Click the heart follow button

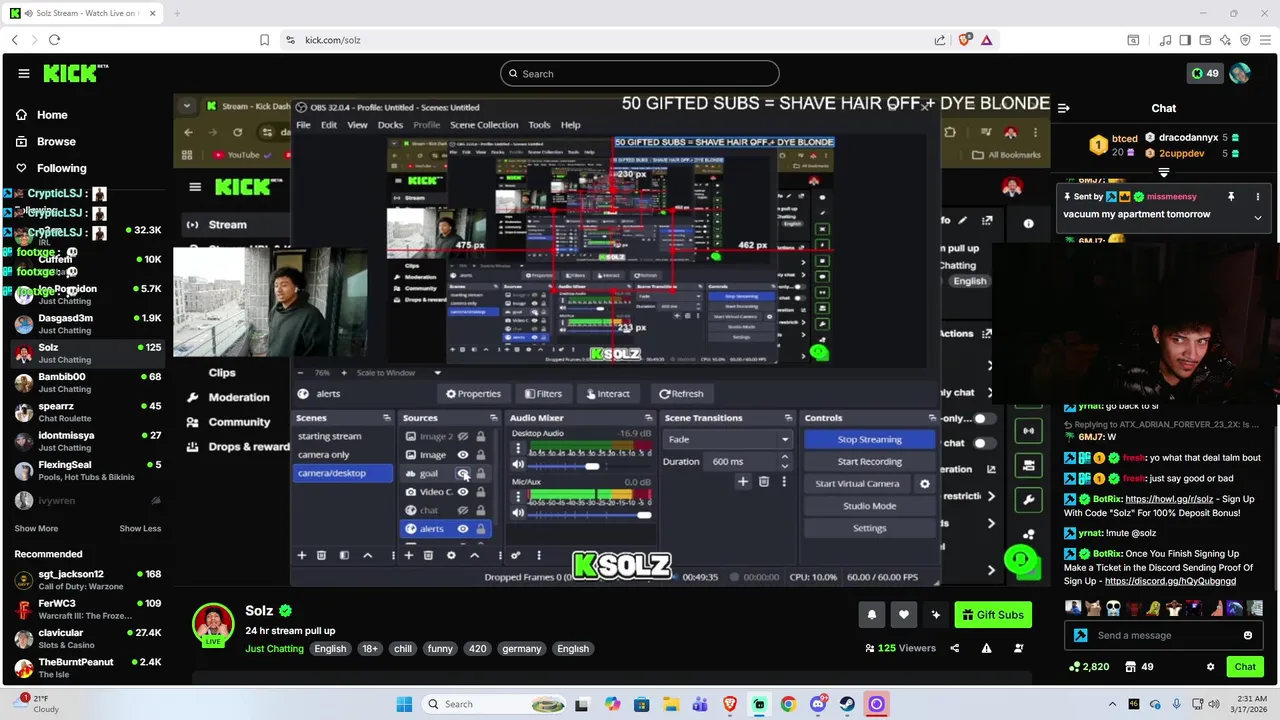(904, 615)
